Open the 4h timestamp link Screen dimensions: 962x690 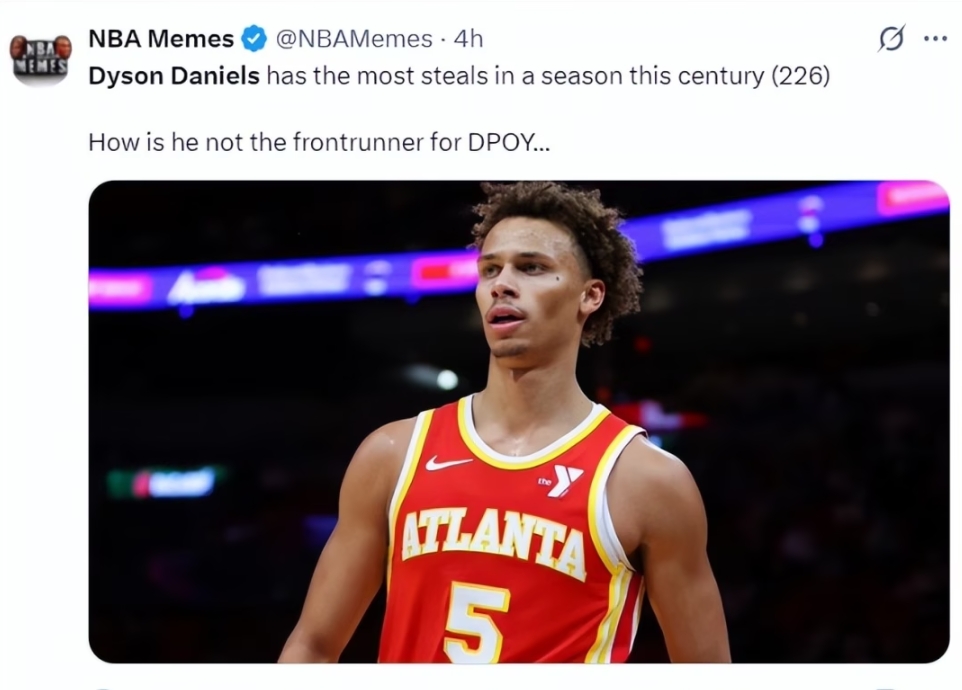tap(468, 39)
